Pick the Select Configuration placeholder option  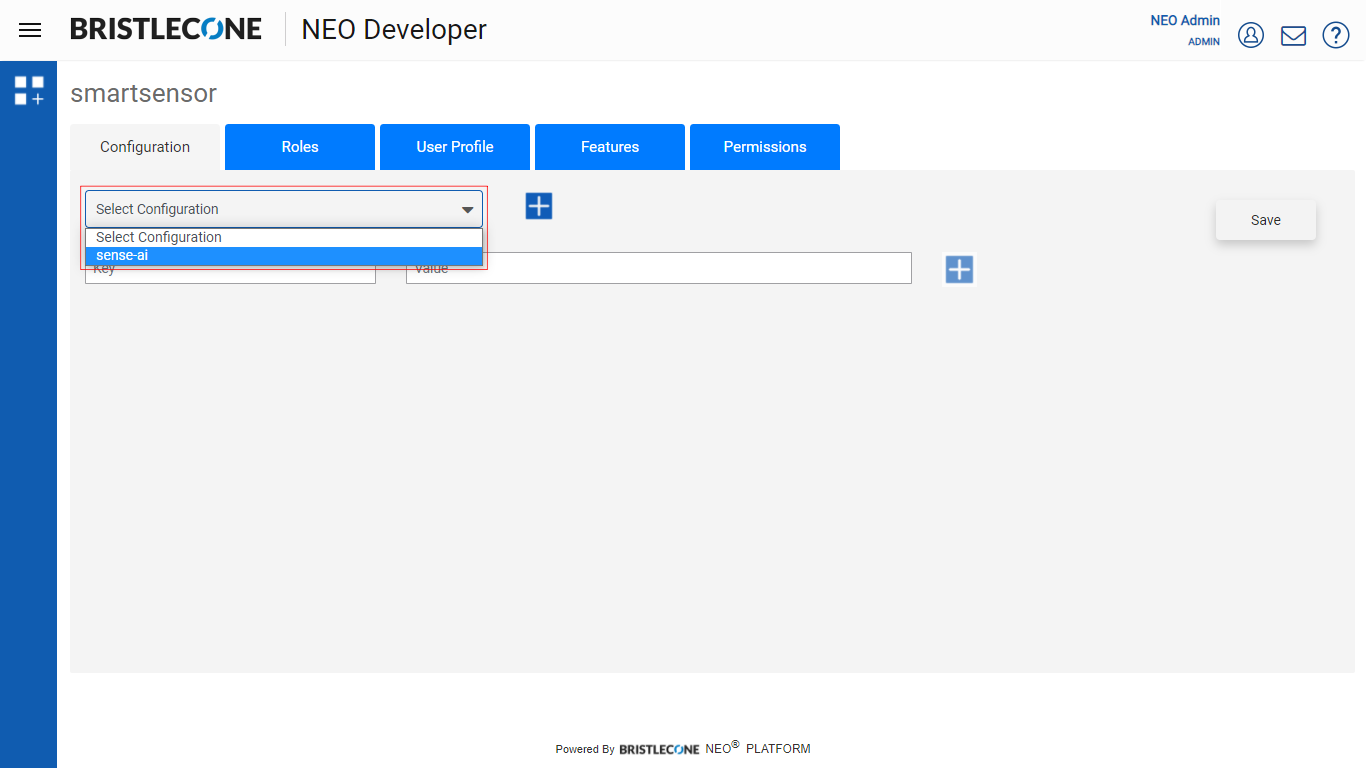(x=284, y=238)
